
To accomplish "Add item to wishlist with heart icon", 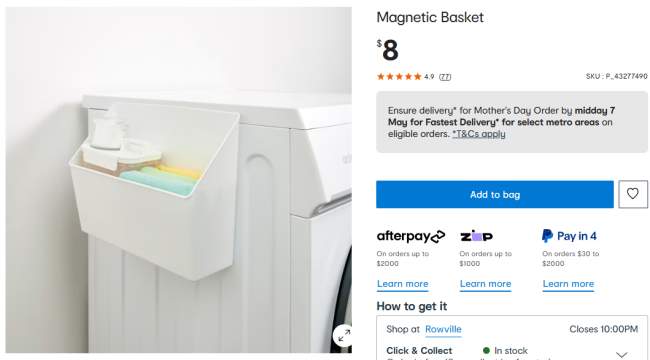I will point(633,194).
